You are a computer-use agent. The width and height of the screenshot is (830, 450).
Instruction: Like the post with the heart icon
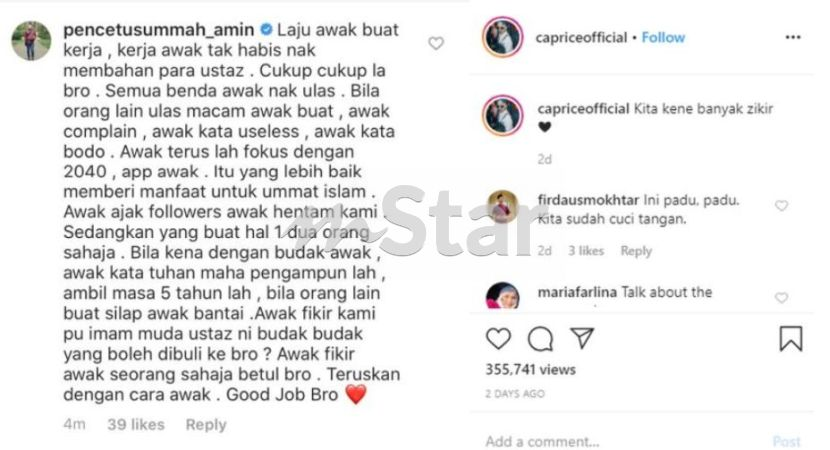coord(498,339)
